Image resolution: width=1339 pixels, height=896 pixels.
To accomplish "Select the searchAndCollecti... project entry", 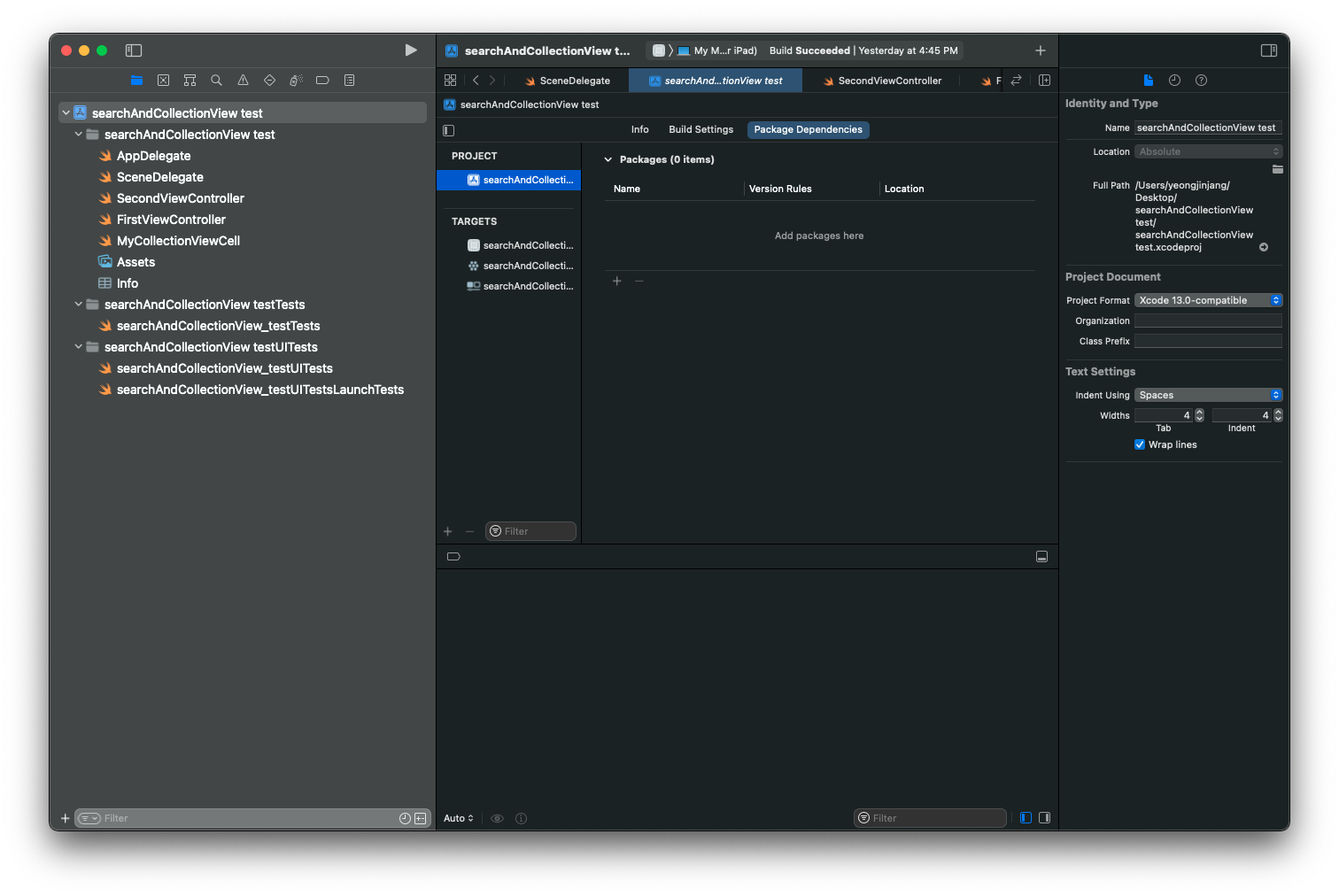I will [509, 180].
